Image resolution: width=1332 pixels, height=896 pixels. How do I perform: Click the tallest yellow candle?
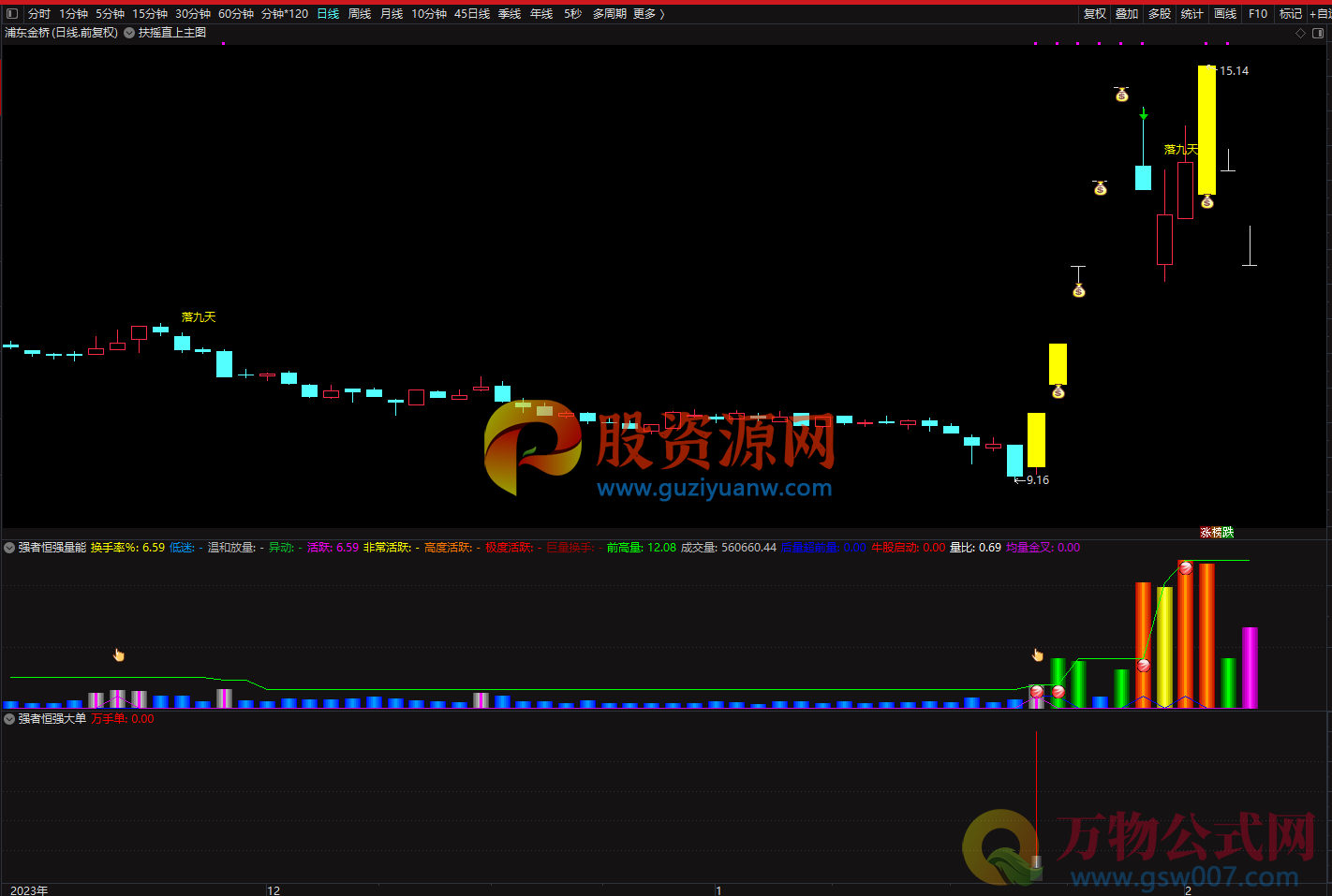pos(1206,130)
